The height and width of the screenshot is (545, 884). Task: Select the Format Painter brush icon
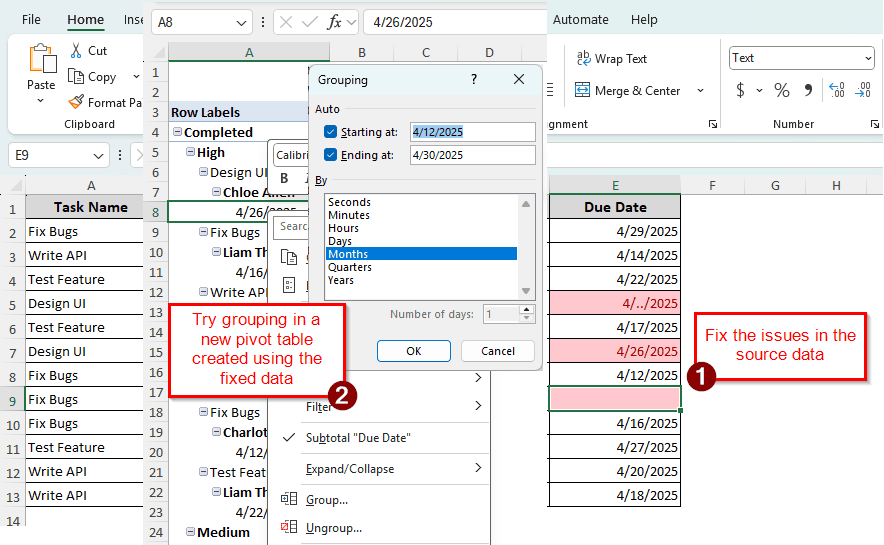tap(76, 102)
